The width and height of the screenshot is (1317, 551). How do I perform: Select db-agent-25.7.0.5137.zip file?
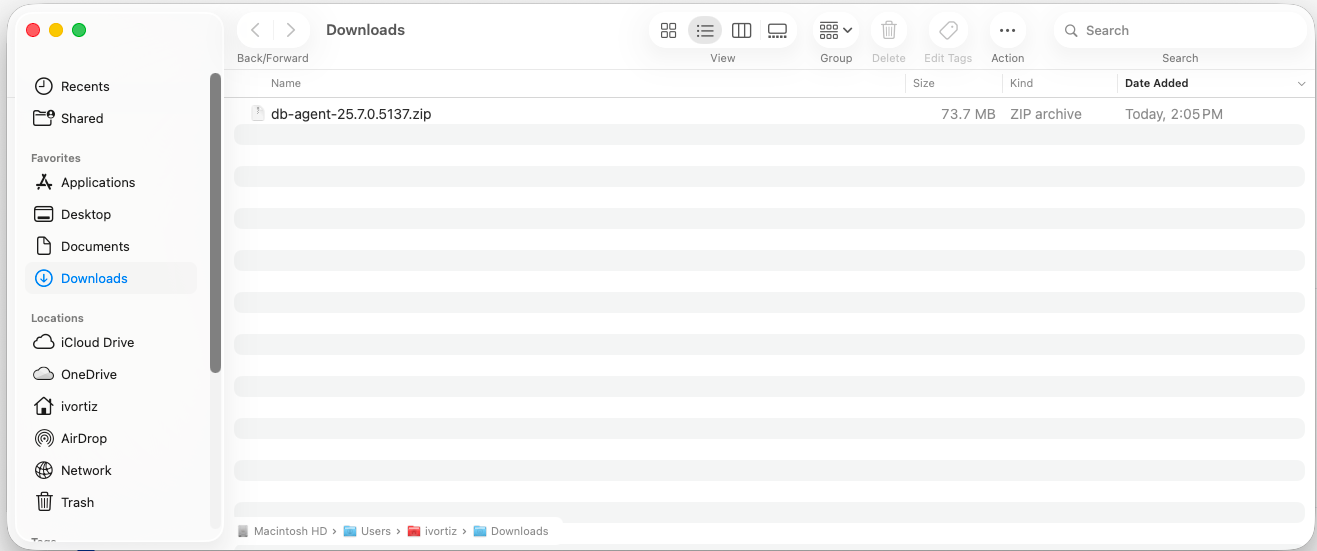coord(350,114)
